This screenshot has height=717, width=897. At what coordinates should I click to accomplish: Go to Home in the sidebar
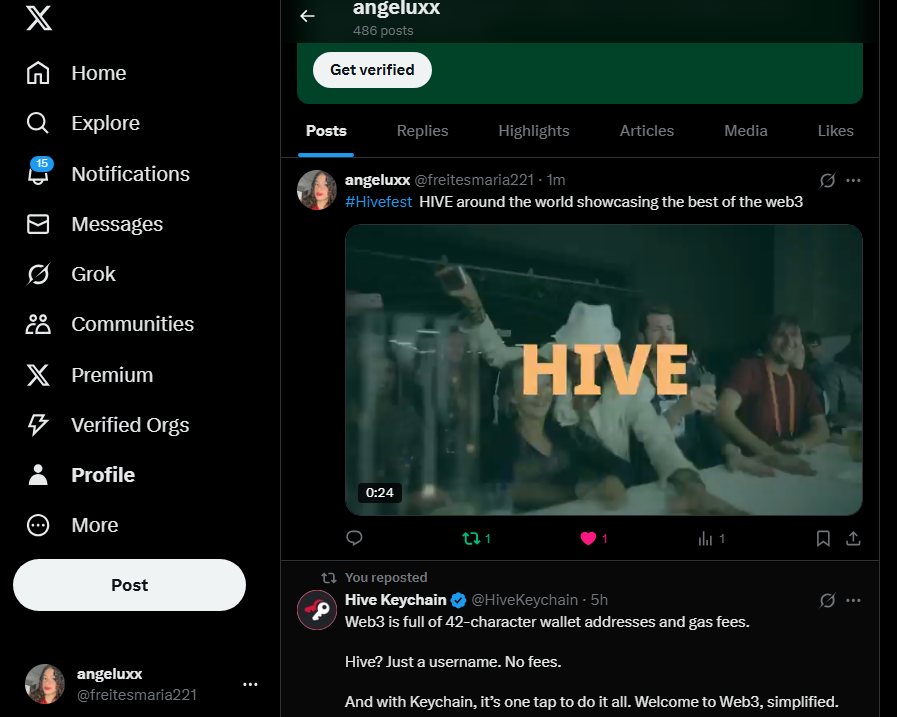pyautogui.click(x=76, y=73)
